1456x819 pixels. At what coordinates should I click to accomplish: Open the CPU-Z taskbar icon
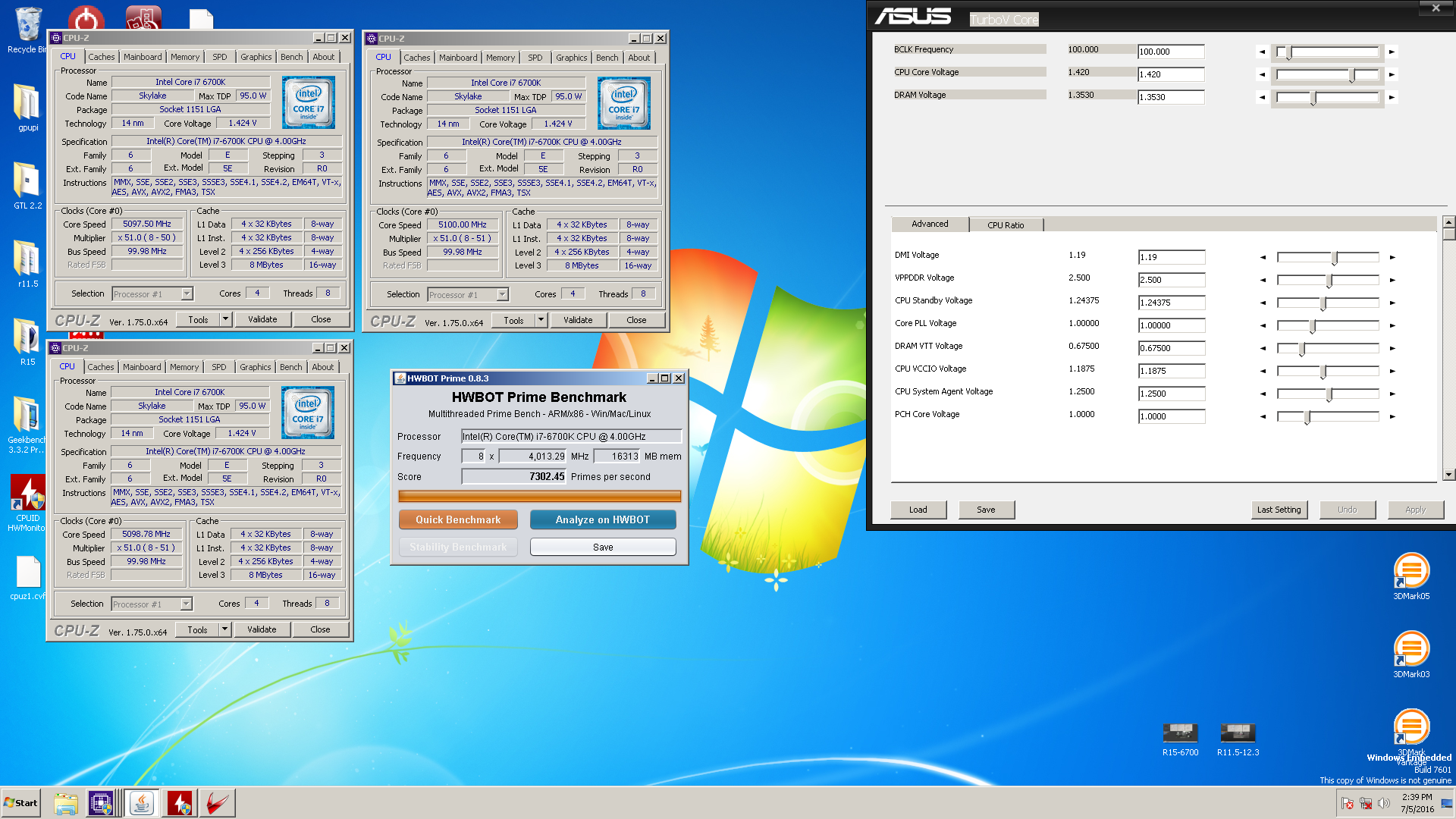pyautogui.click(x=101, y=803)
